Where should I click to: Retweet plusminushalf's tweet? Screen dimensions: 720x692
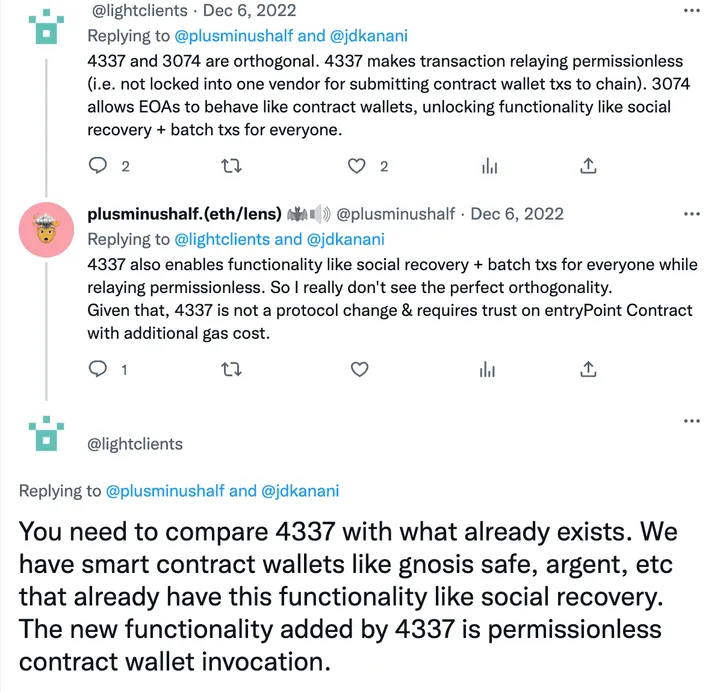(231, 369)
